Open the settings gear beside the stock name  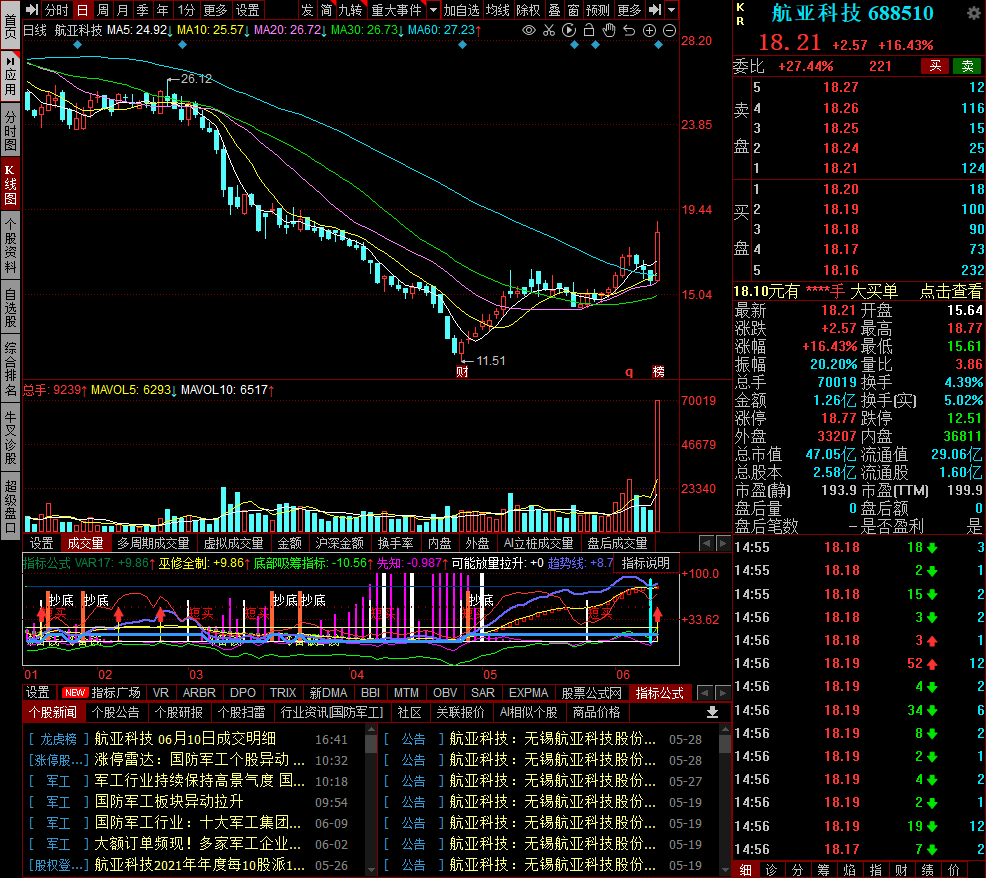[x=974, y=13]
